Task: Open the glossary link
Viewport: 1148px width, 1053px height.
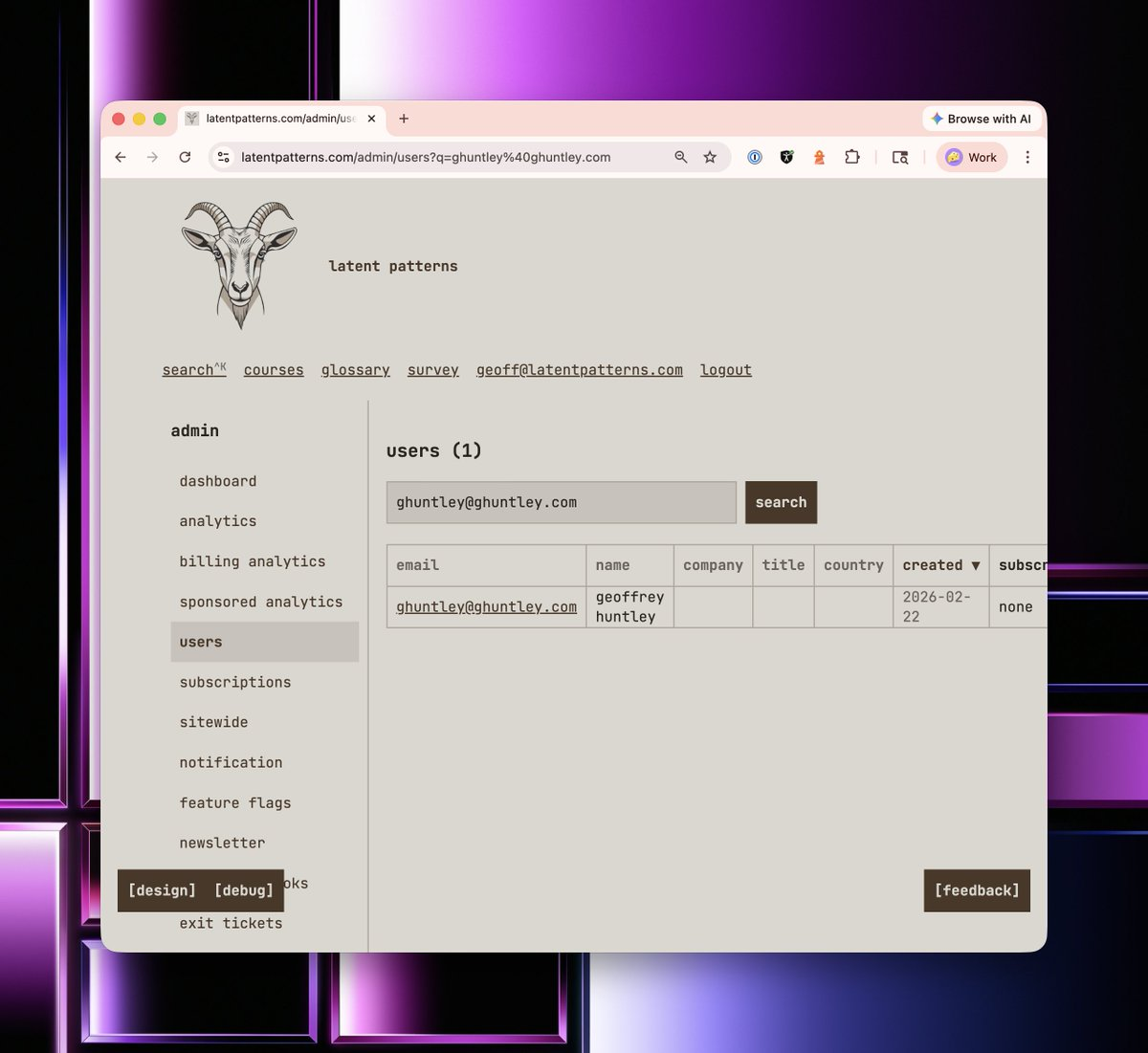Action: tap(356, 370)
